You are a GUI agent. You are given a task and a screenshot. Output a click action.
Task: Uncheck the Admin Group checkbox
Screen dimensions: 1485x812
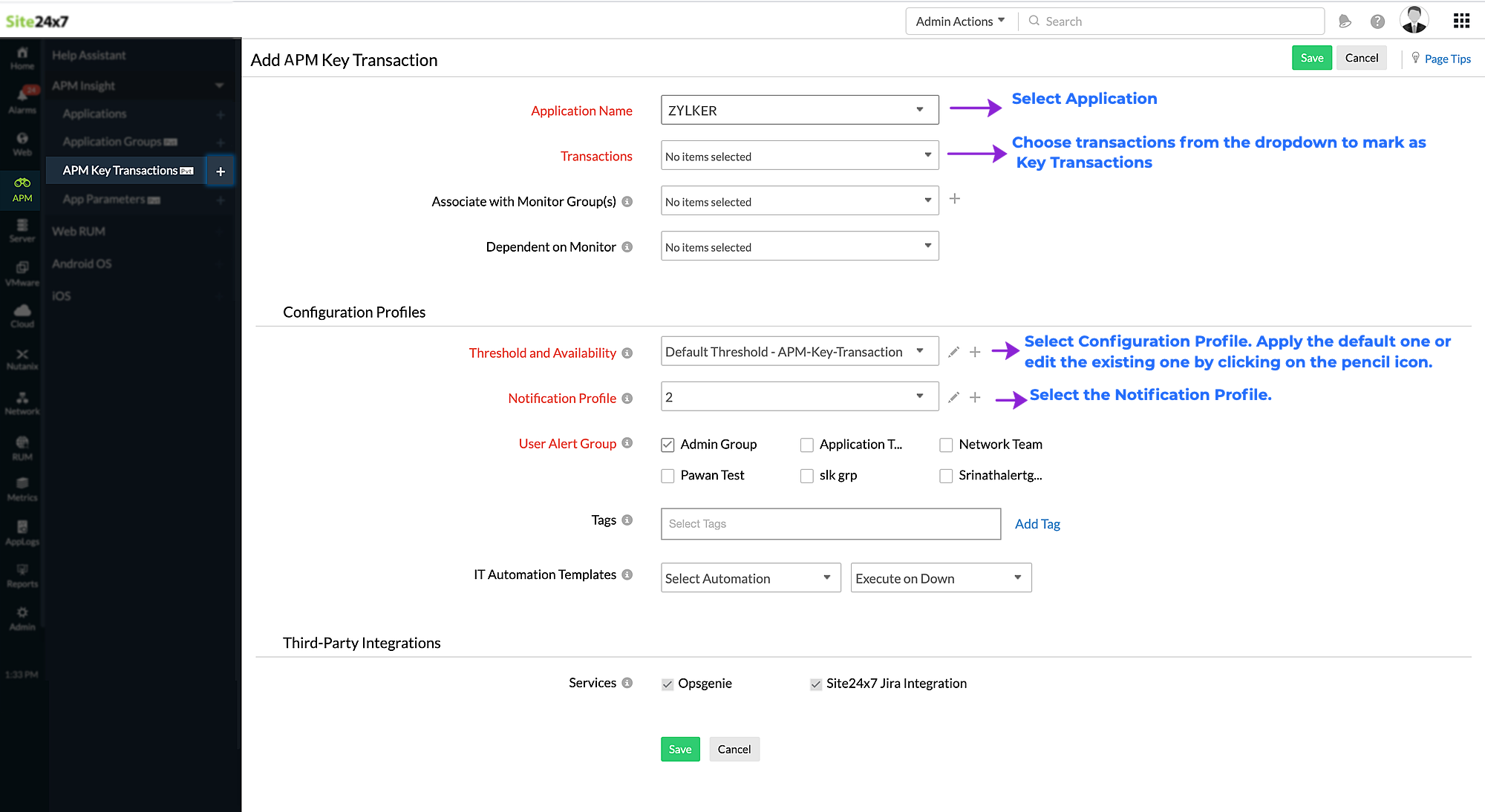pyautogui.click(x=668, y=445)
